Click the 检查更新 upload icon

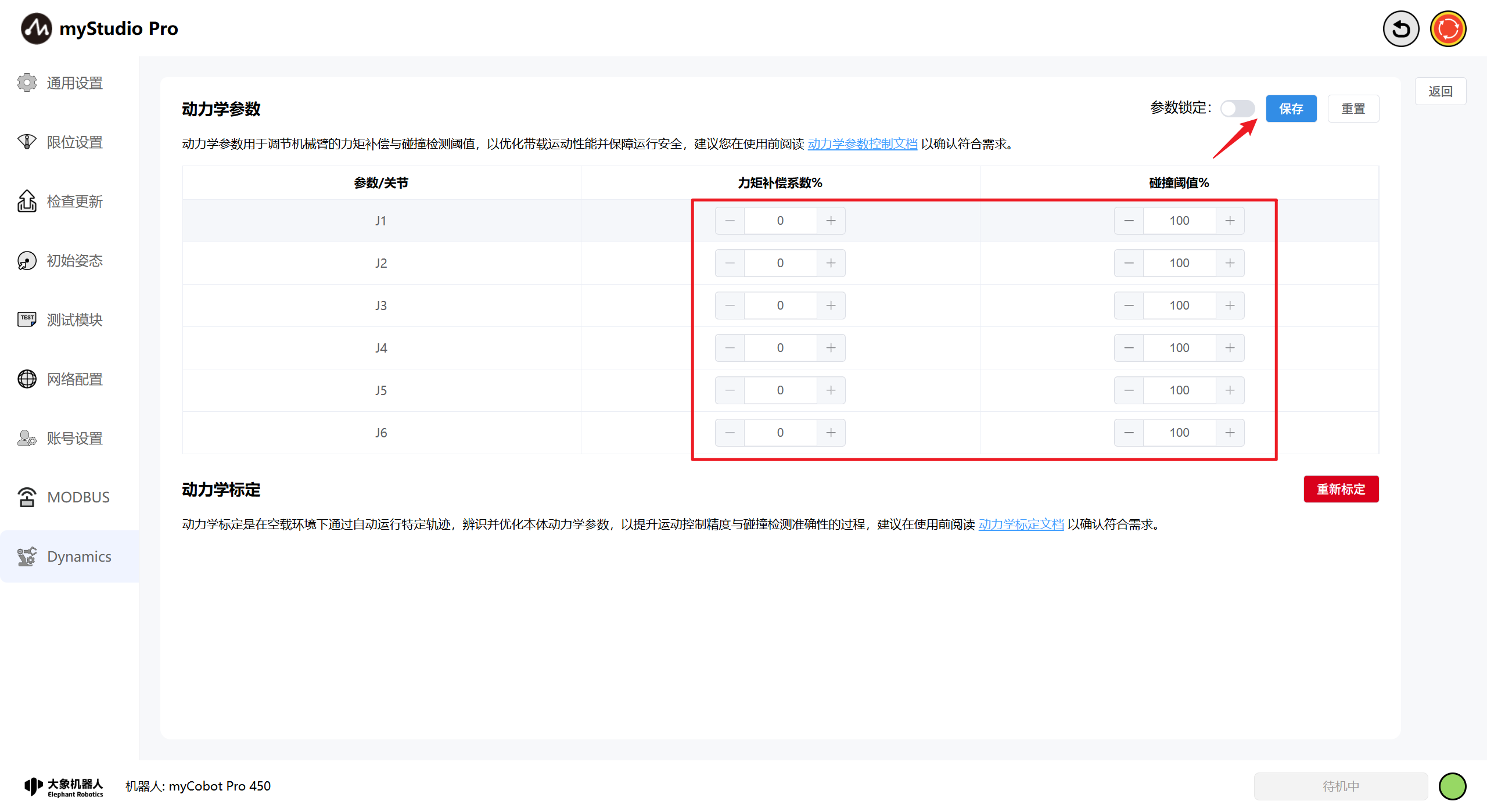27,201
